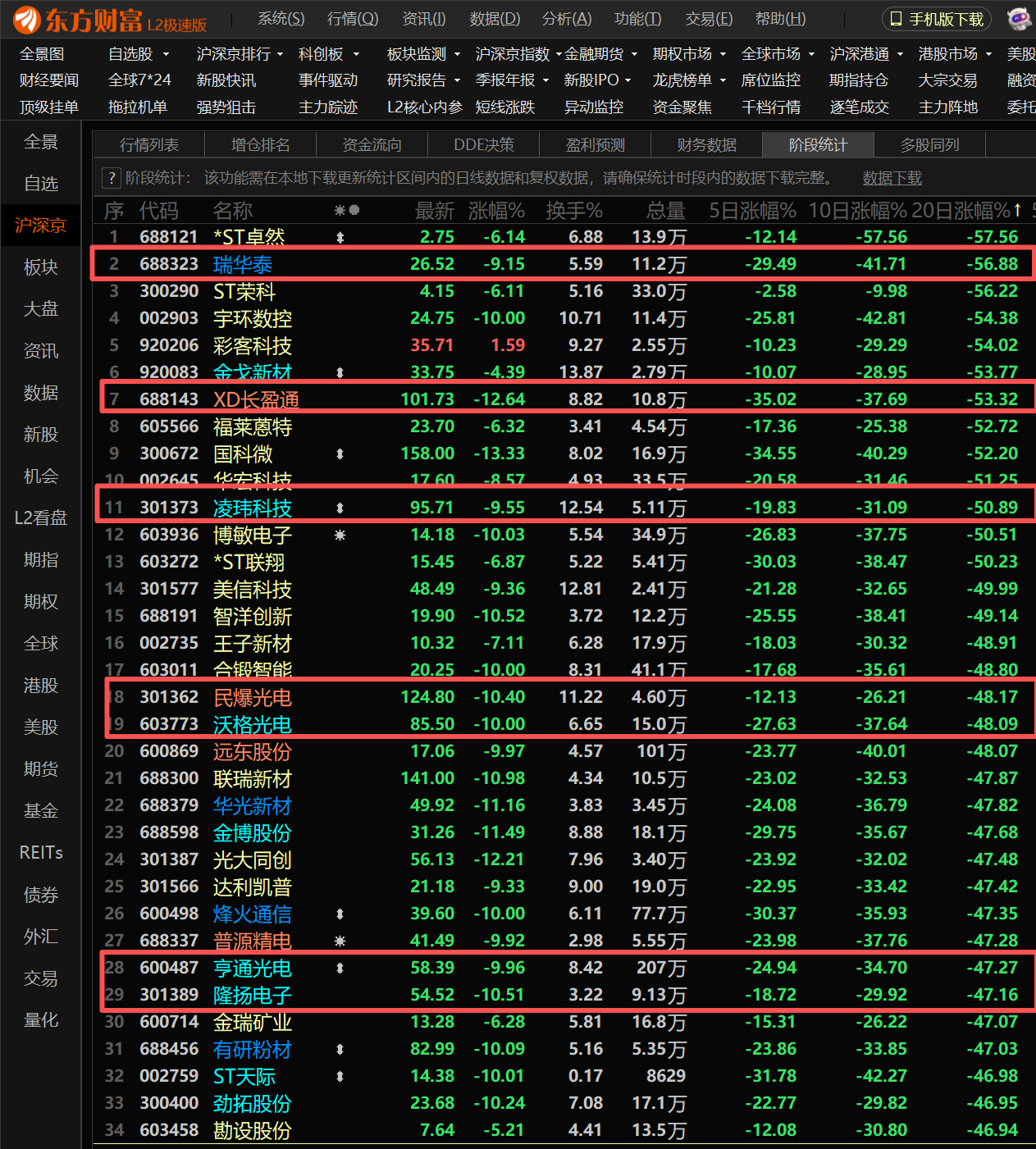This screenshot has height=1149, width=1036.
Task: Expand the 研究报告 dropdown arrow
Action: pyautogui.click(x=457, y=81)
